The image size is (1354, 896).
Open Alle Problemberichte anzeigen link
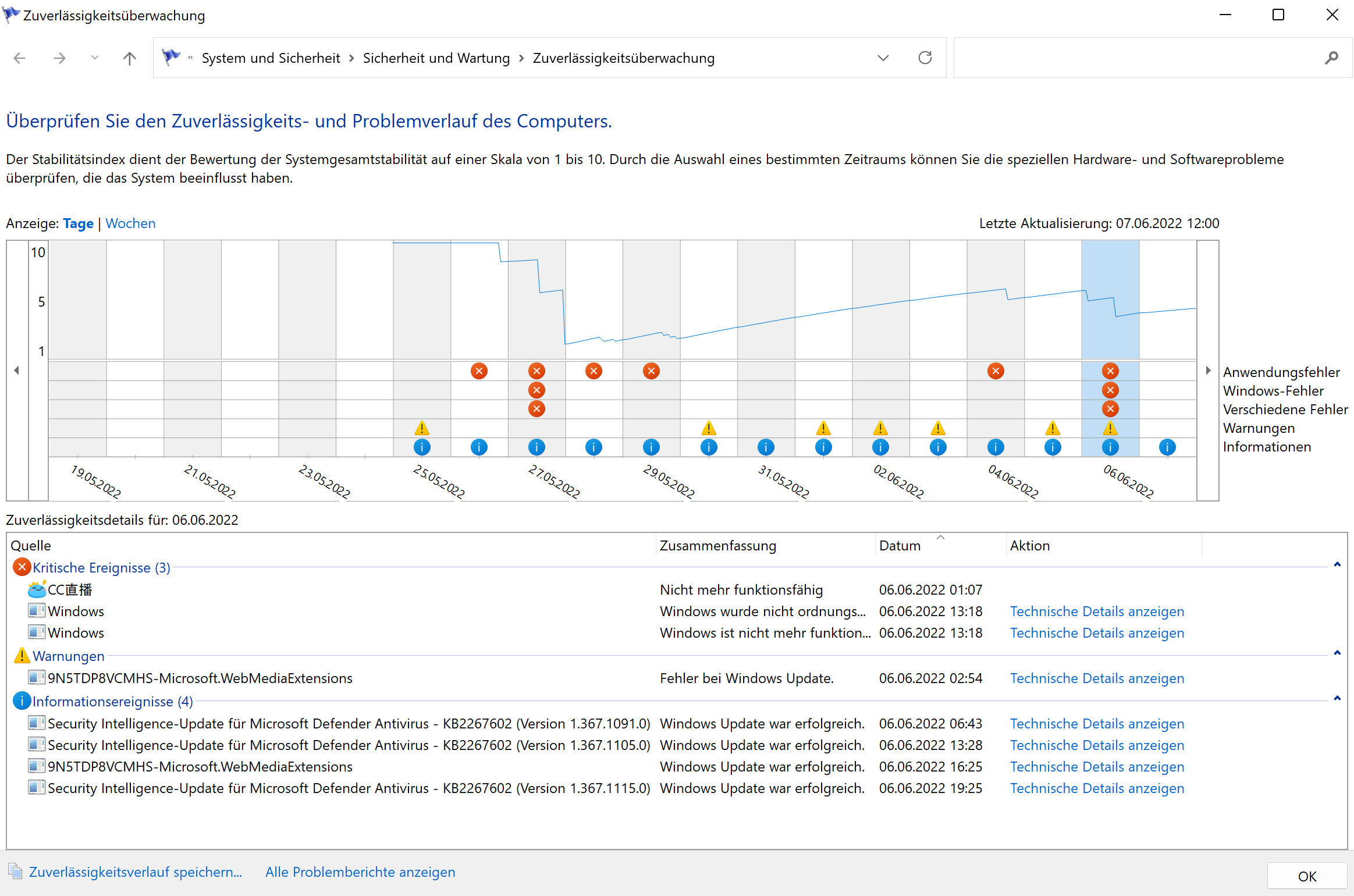point(360,872)
